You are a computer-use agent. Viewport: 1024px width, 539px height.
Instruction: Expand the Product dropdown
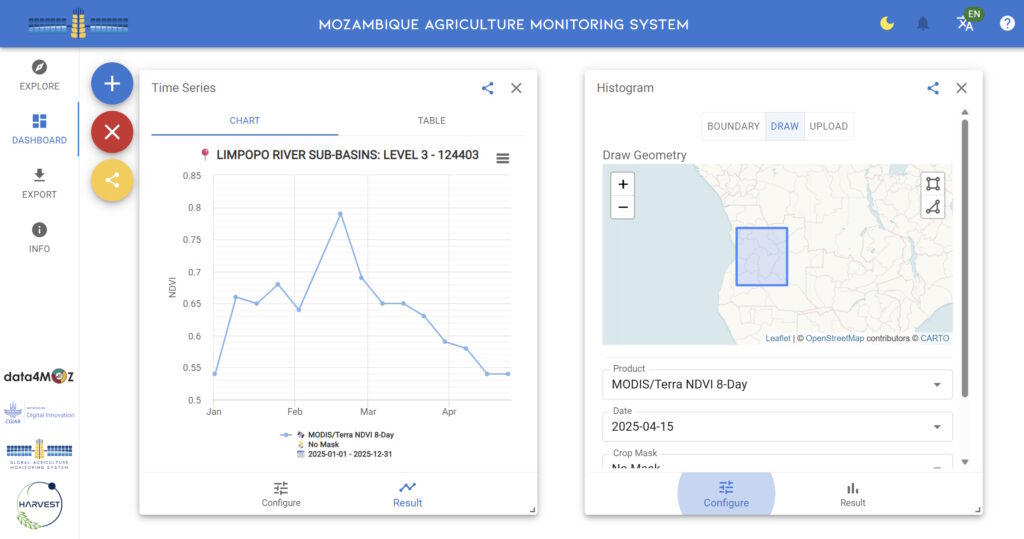[777, 384]
